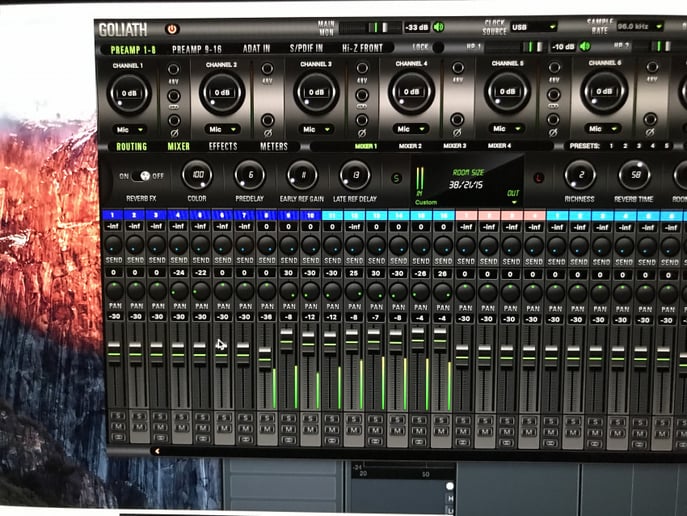
Task: Toggle 48V phantom power on Channel 3
Action: coord(362,68)
